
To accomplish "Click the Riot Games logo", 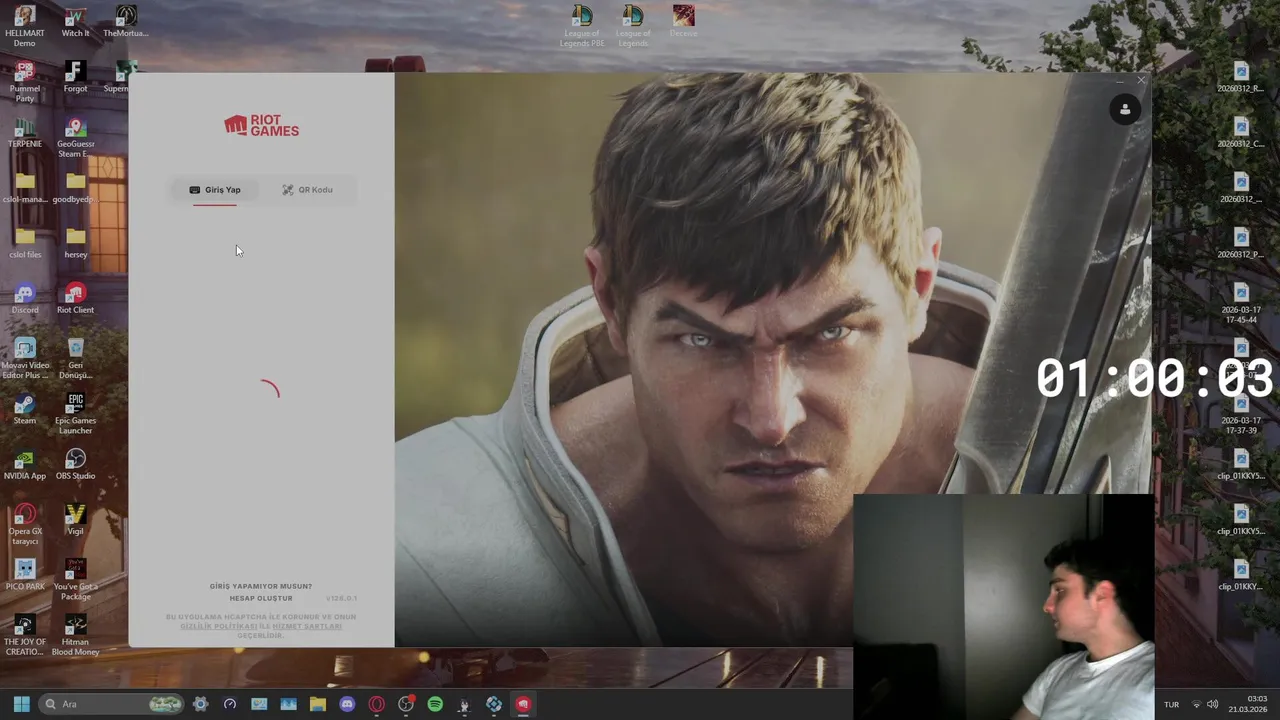I will pos(261,126).
